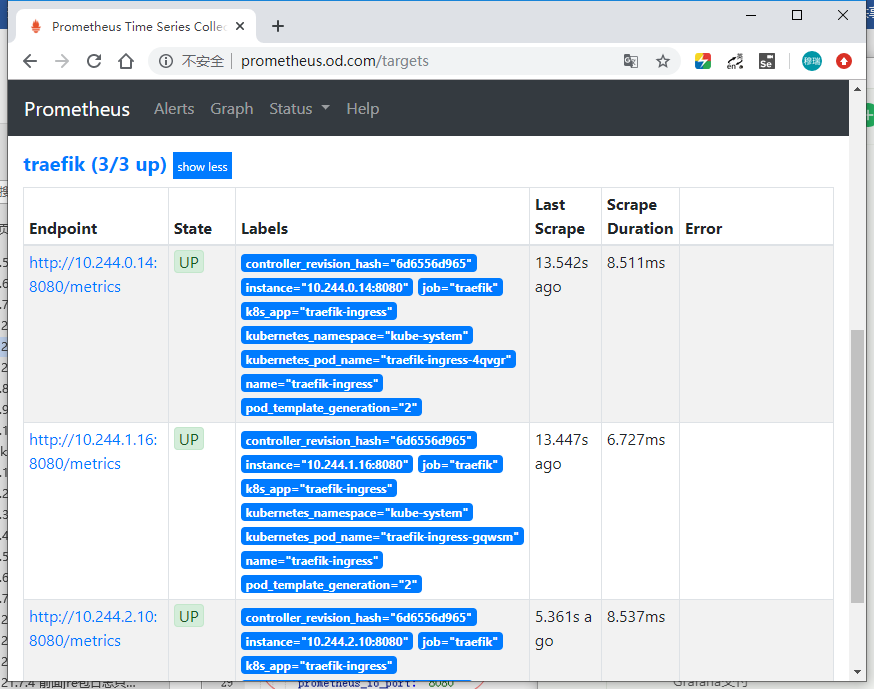Go back to the previous page
The width and height of the screenshot is (874, 689).
(x=30, y=61)
